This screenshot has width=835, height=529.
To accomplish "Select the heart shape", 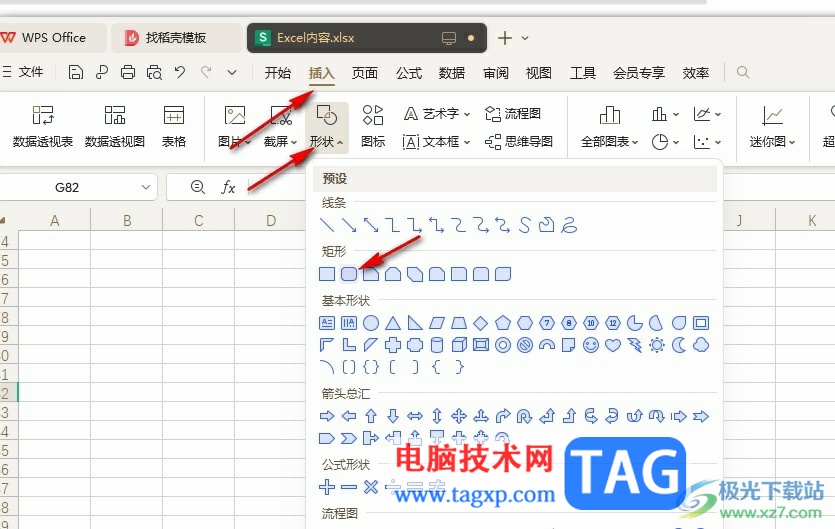I will (613, 345).
